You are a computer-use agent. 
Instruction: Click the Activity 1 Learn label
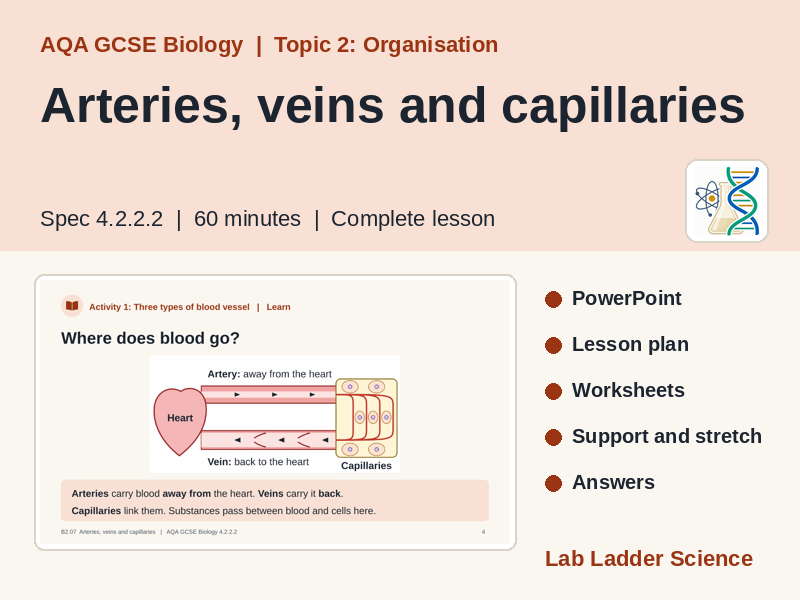(190, 307)
